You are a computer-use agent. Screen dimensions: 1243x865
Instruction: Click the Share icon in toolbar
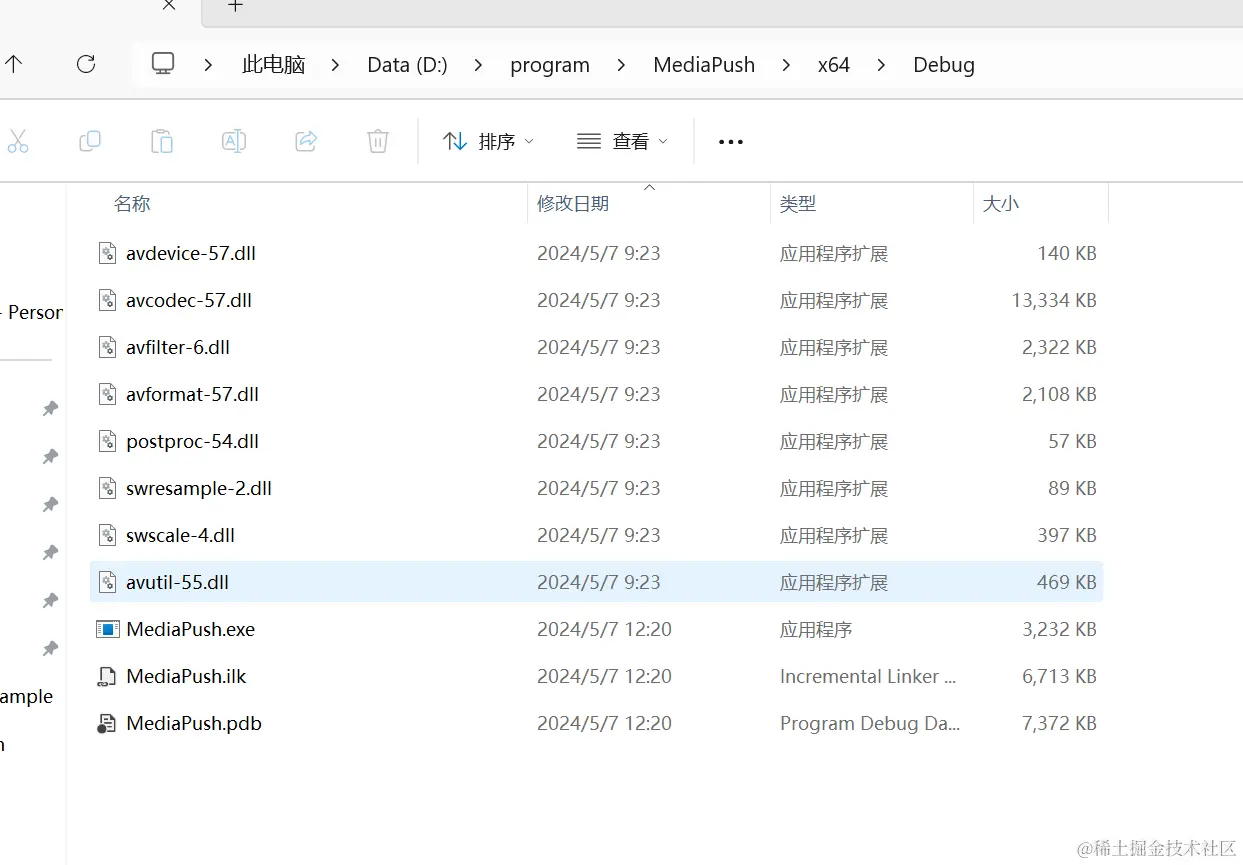(x=306, y=141)
